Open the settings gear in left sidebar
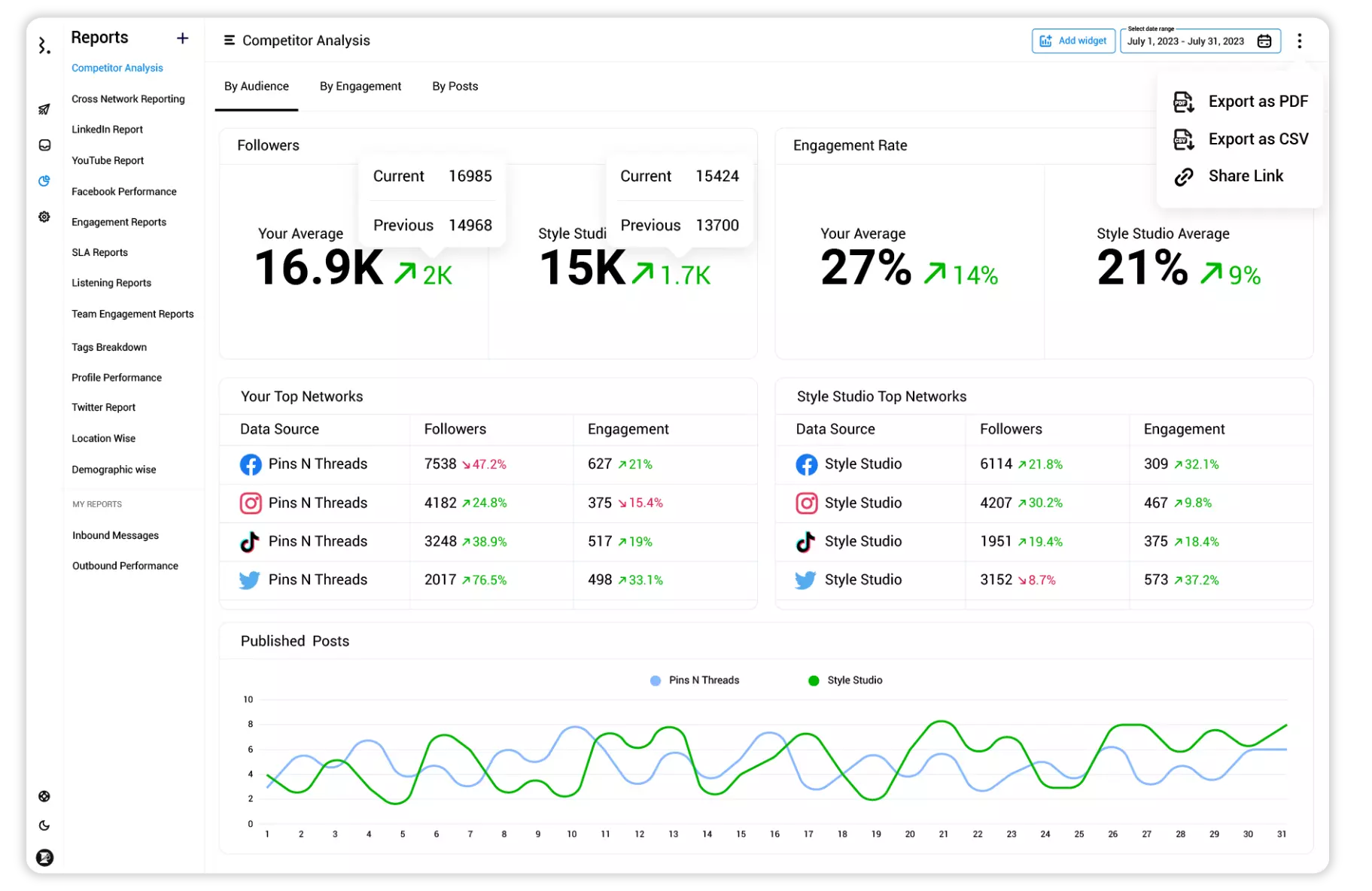1372x891 pixels. pyautogui.click(x=44, y=217)
